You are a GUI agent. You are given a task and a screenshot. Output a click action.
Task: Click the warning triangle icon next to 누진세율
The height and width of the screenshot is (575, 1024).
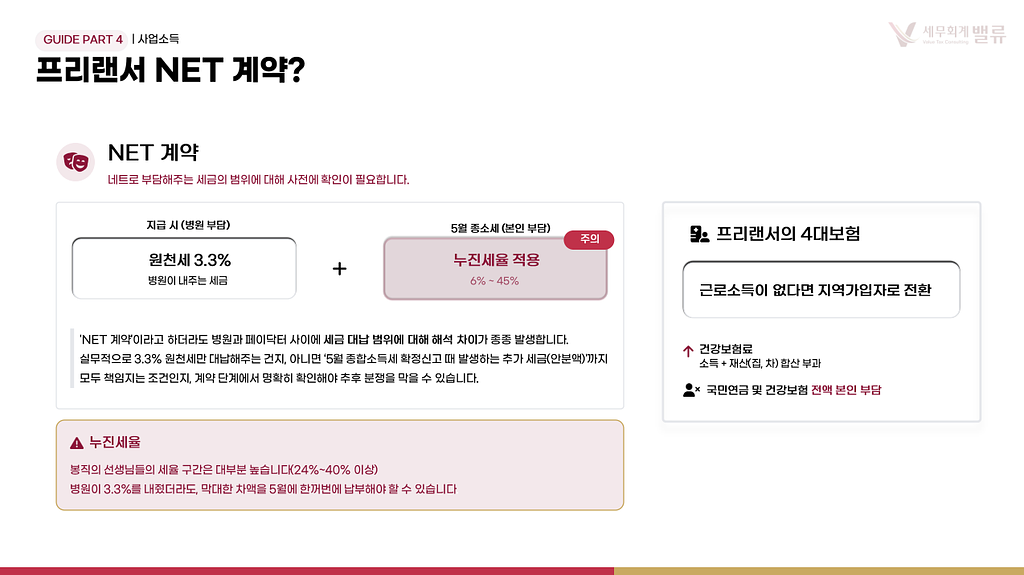tap(77, 443)
